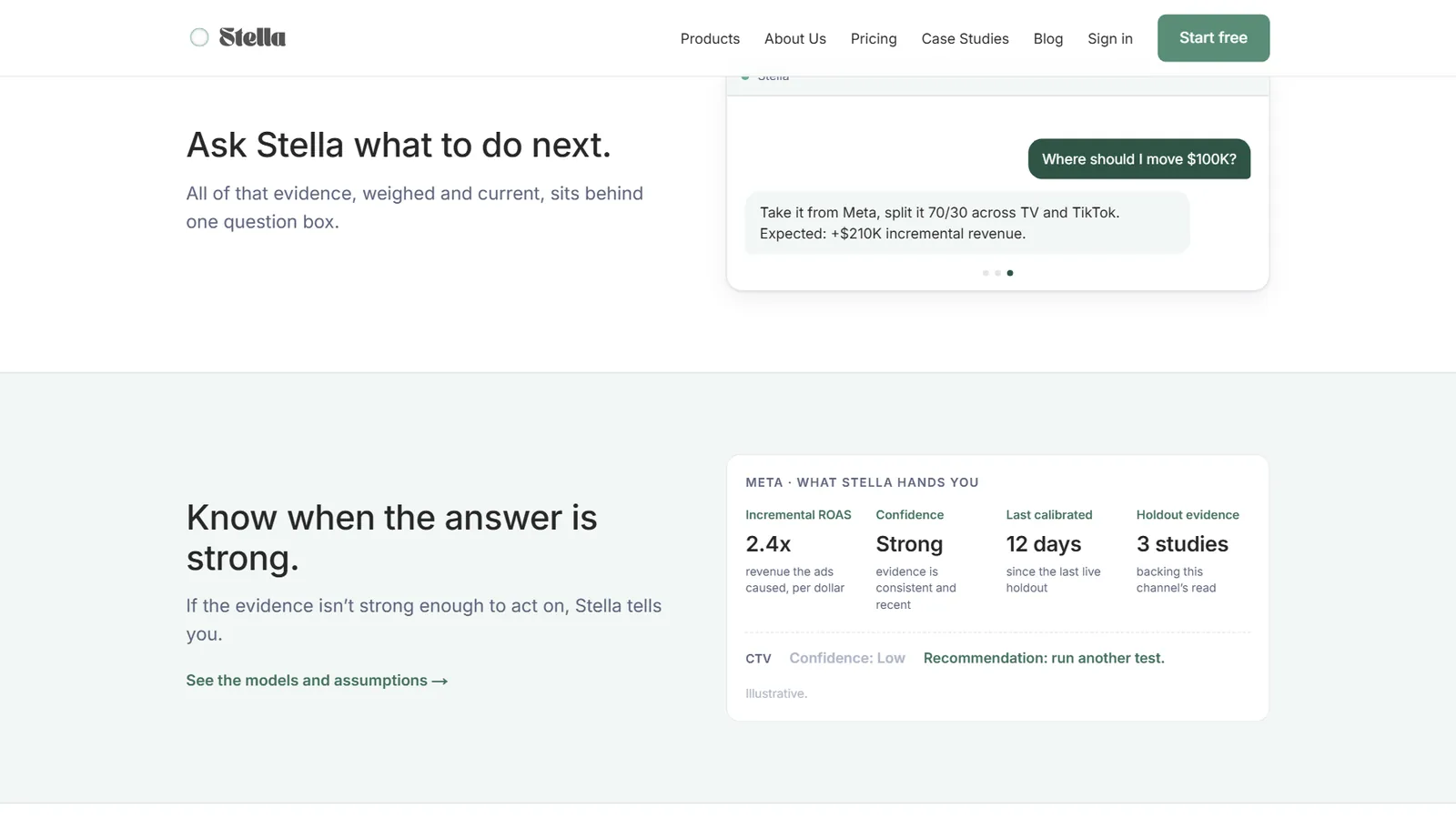Click the Incremental ROAS column label
1456x819 pixels.
(x=798, y=515)
